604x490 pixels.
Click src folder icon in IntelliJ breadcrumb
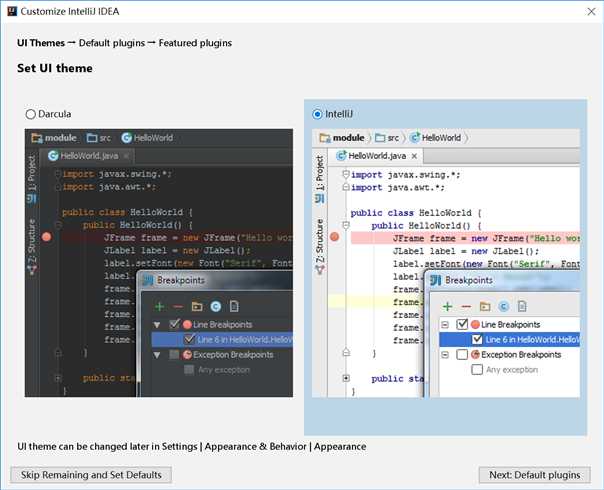tap(380, 138)
